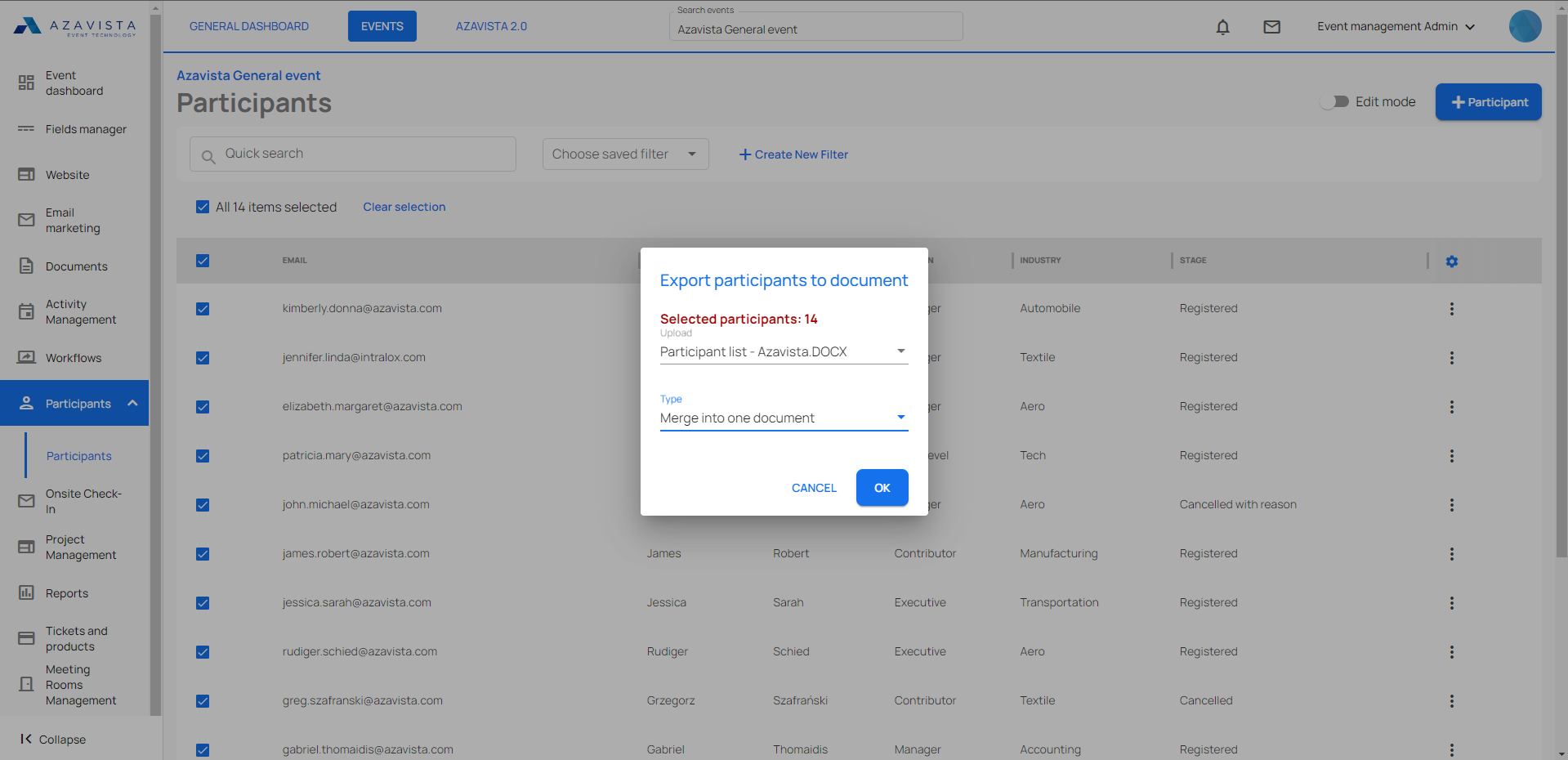
Task: Click Event dashboard sidebar icon
Action: pos(26,83)
